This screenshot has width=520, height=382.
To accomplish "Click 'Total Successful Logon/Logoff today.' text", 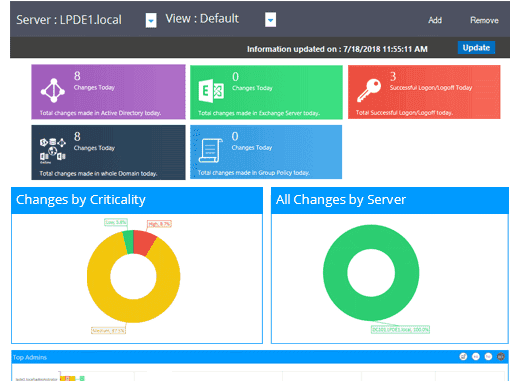I will pyautogui.click(x=404, y=113).
